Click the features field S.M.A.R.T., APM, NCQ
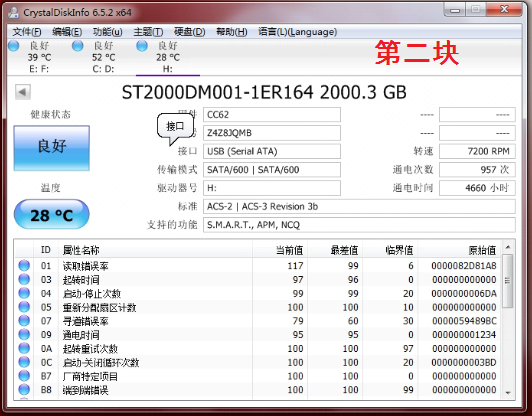This screenshot has width=532, height=416. tap(359, 225)
